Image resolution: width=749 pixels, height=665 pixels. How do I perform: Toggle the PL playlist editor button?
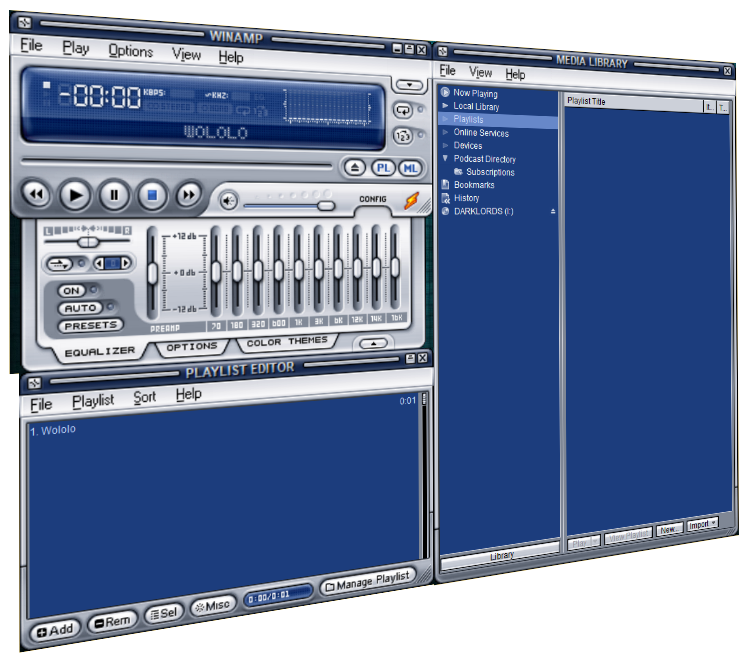click(383, 168)
